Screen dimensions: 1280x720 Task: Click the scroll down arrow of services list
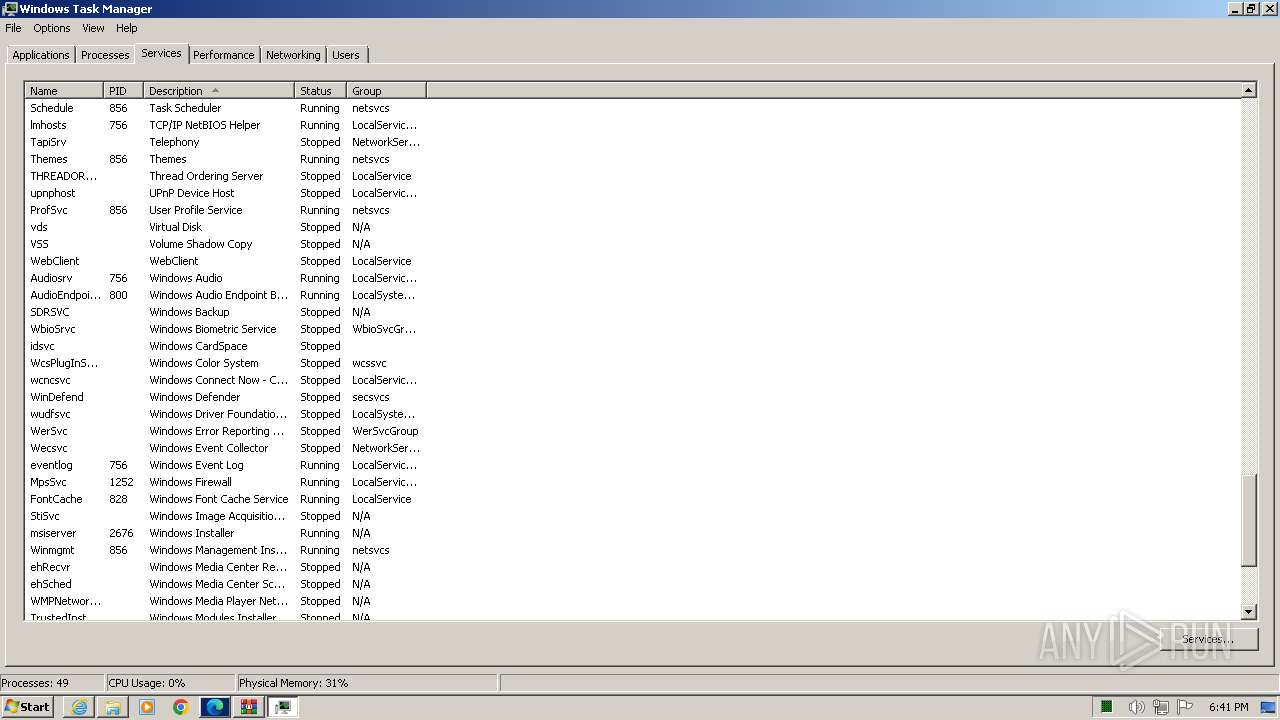[1248, 612]
